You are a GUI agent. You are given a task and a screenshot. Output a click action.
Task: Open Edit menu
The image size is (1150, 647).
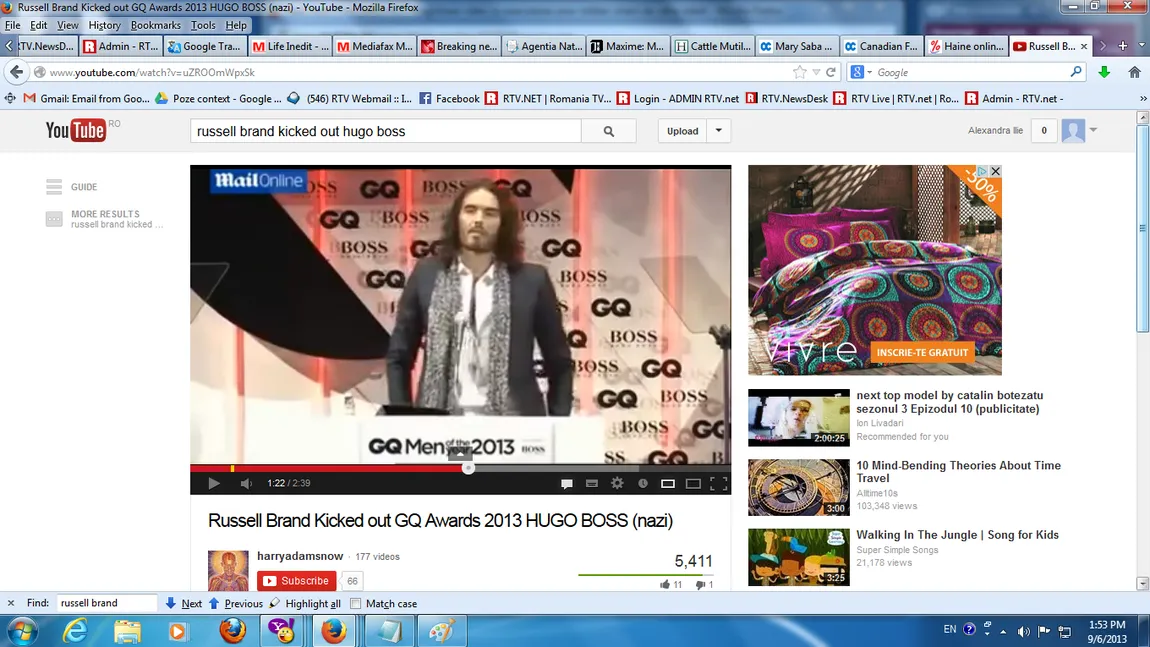tap(38, 25)
